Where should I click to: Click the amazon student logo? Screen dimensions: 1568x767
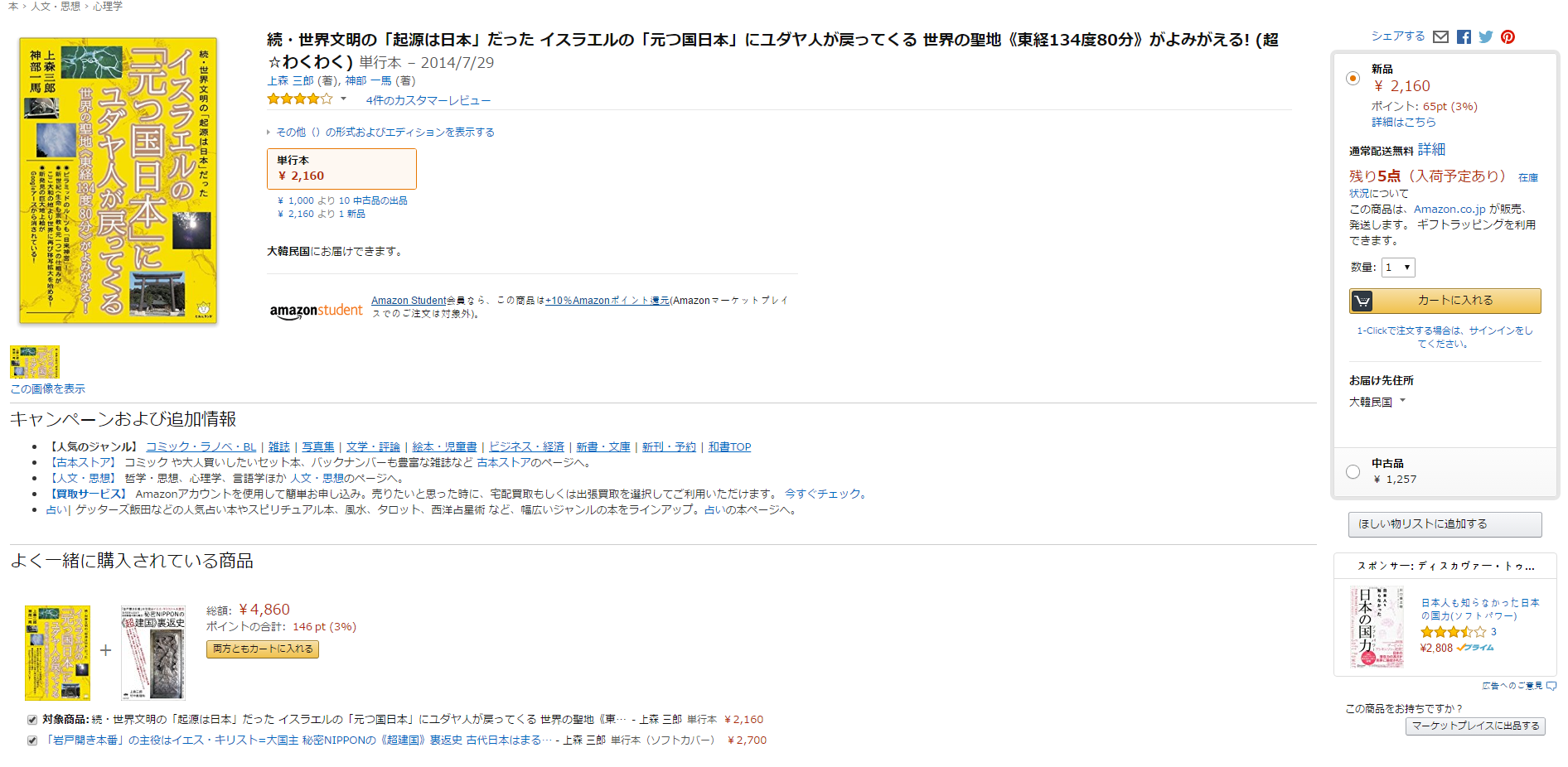pyautogui.click(x=316, y=311)
